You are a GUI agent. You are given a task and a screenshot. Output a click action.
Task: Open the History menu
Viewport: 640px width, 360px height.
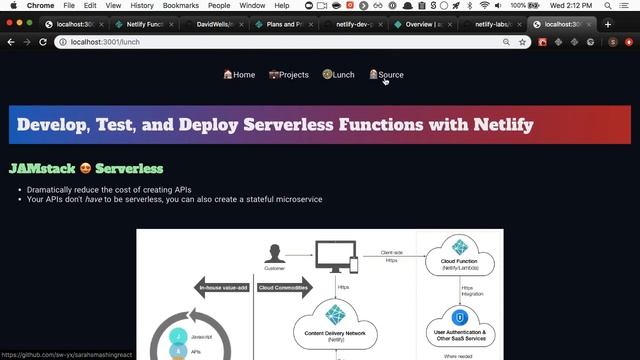(142, 6)
